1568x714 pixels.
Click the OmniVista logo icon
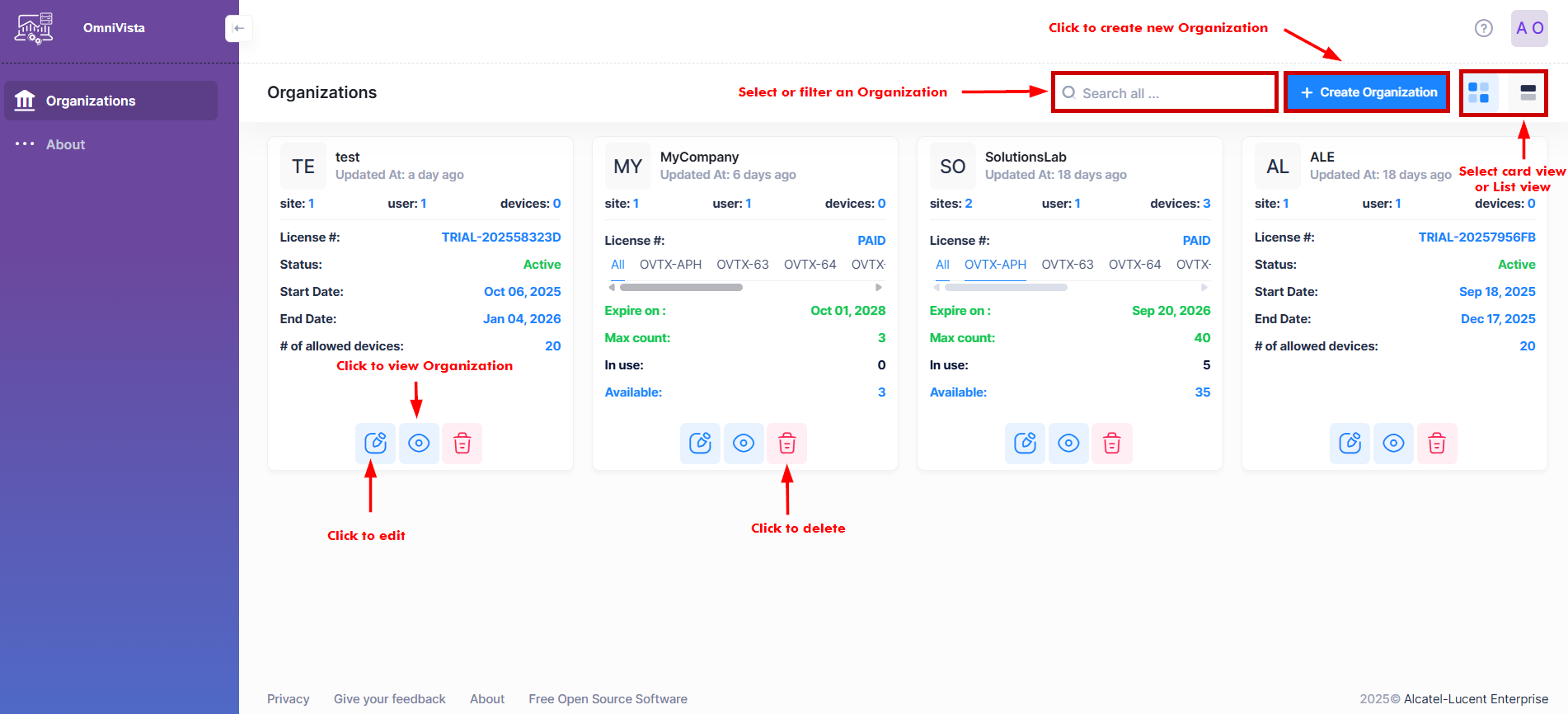(x=34, y=28)
